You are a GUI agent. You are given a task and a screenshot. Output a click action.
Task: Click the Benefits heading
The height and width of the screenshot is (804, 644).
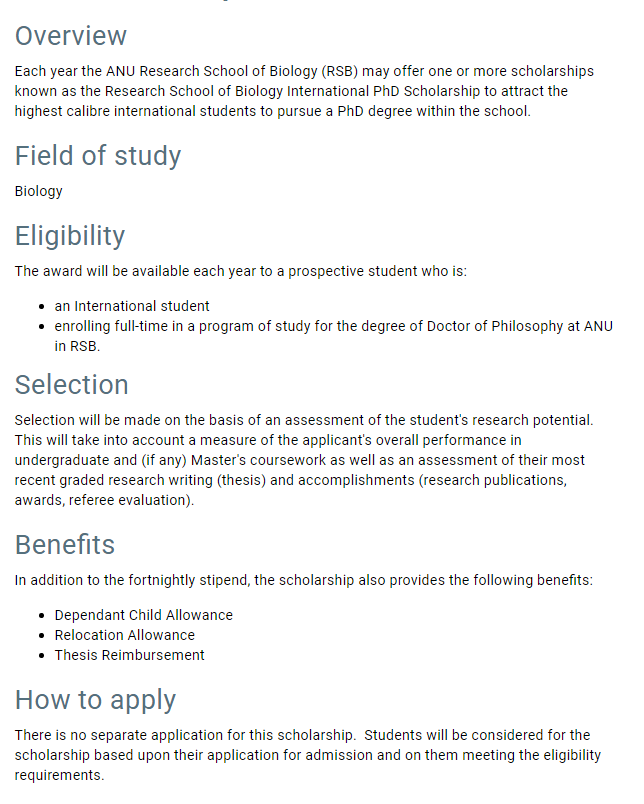tap(65, 545)
